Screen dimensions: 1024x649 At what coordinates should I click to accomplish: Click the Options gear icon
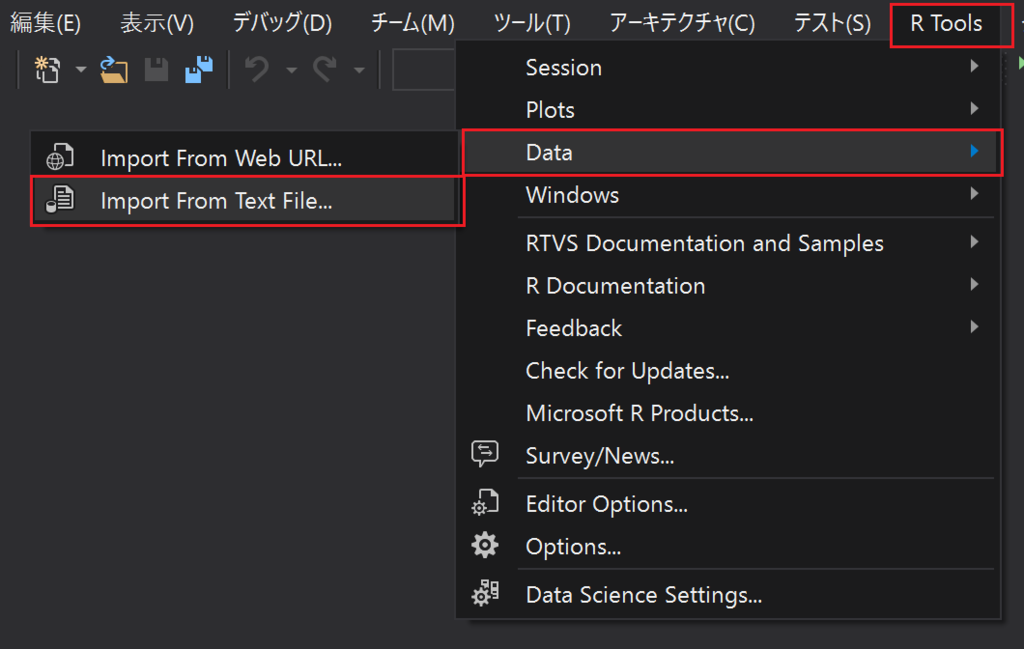point(485,546)
